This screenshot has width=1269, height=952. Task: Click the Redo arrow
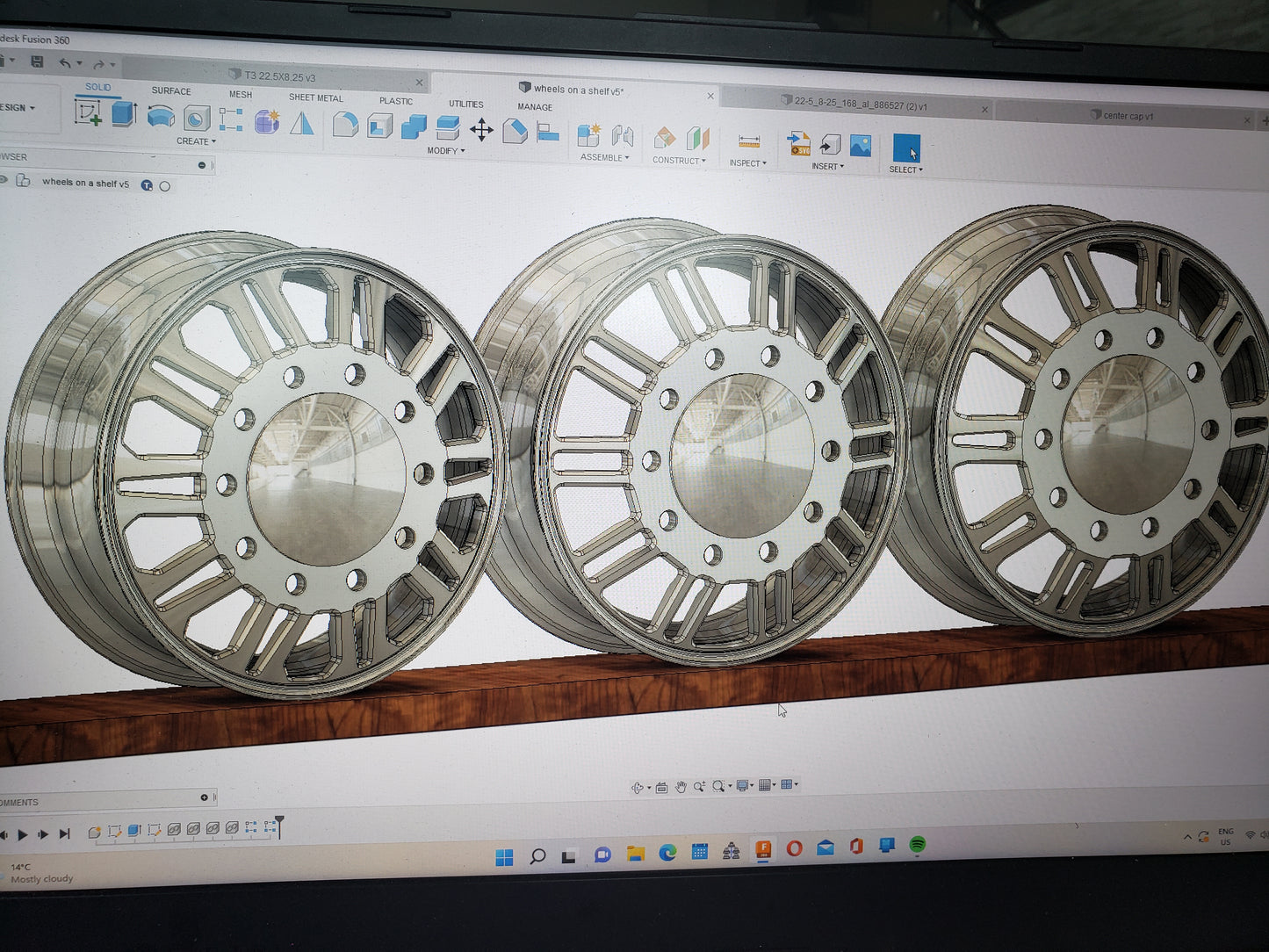[x=99, y=63]
